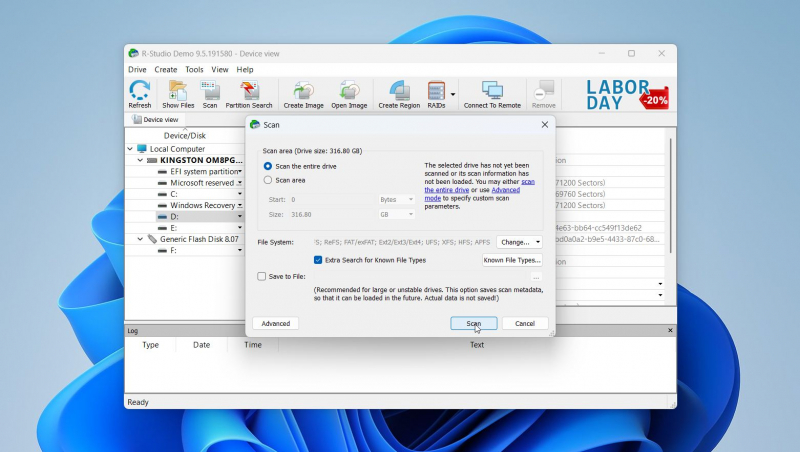This screenshot has width=800, height=452.
Task: Click the Save to File browse button
Action: pos(536,277)
